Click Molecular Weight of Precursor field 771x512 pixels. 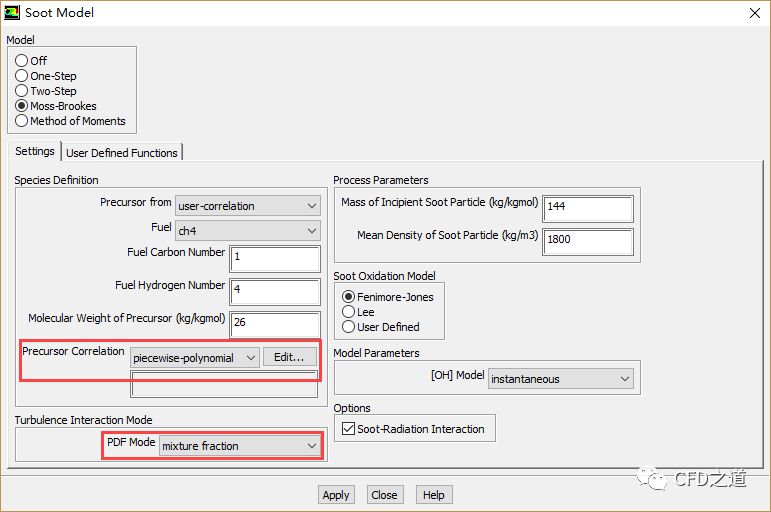(x=275, y=325)
